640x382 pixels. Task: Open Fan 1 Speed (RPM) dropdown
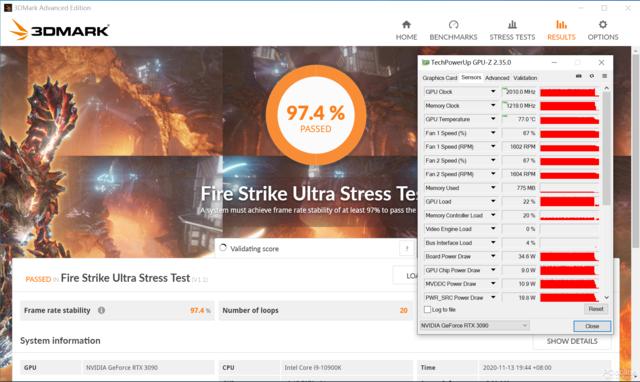(x=493, y=147)
